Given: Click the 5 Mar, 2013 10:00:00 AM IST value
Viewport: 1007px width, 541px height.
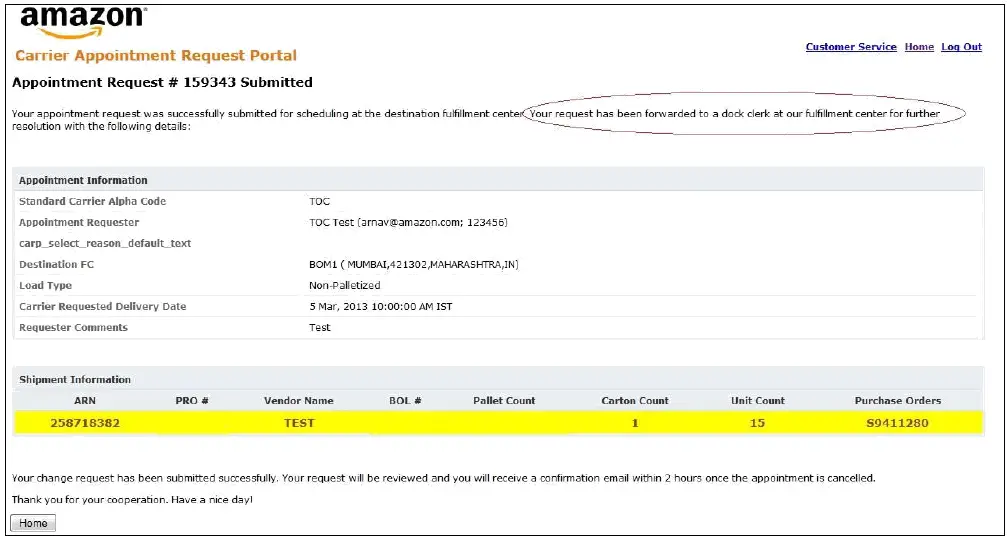Looking at the screenshot, I should pyautogui.click(x=381, y=306).
